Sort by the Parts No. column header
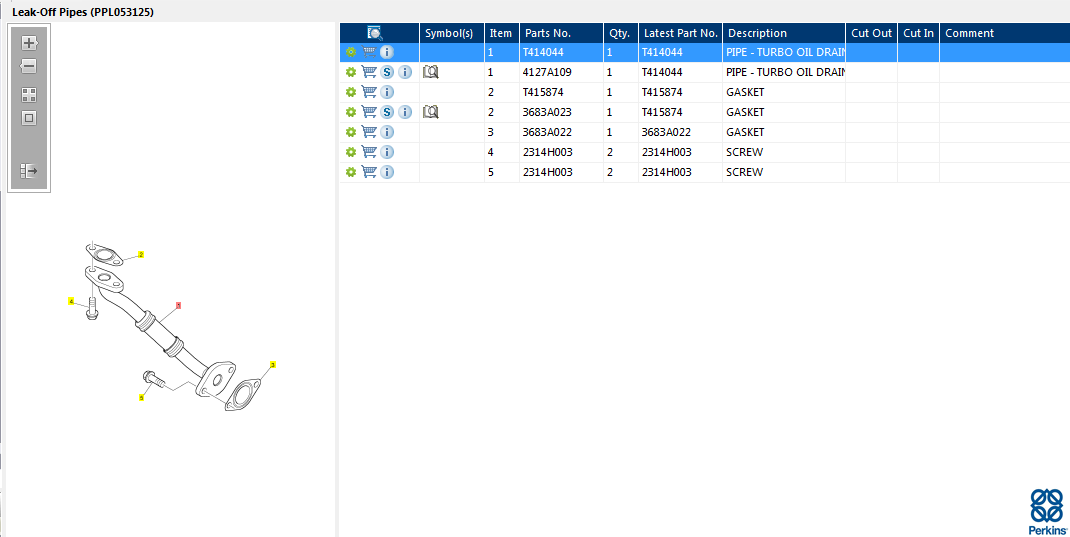Screen dimensions: 1070x537 click(561, 33)
